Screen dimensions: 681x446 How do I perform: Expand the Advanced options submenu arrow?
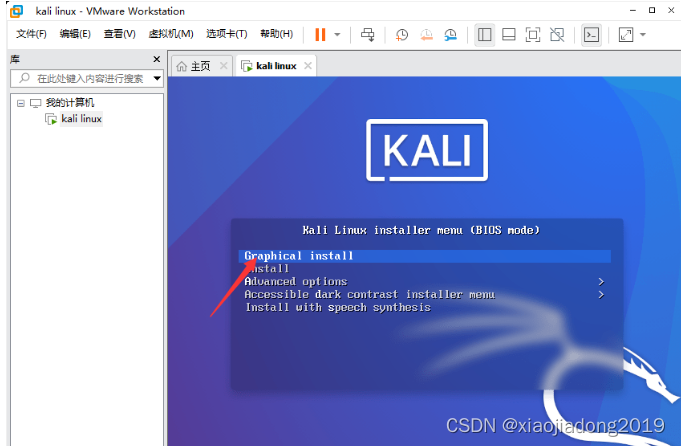[601, 282]
